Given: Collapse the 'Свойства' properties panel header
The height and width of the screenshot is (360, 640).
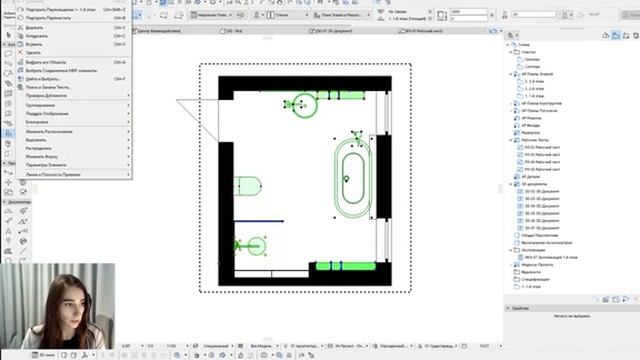Looking at the screenshot, I should [508, 308].
